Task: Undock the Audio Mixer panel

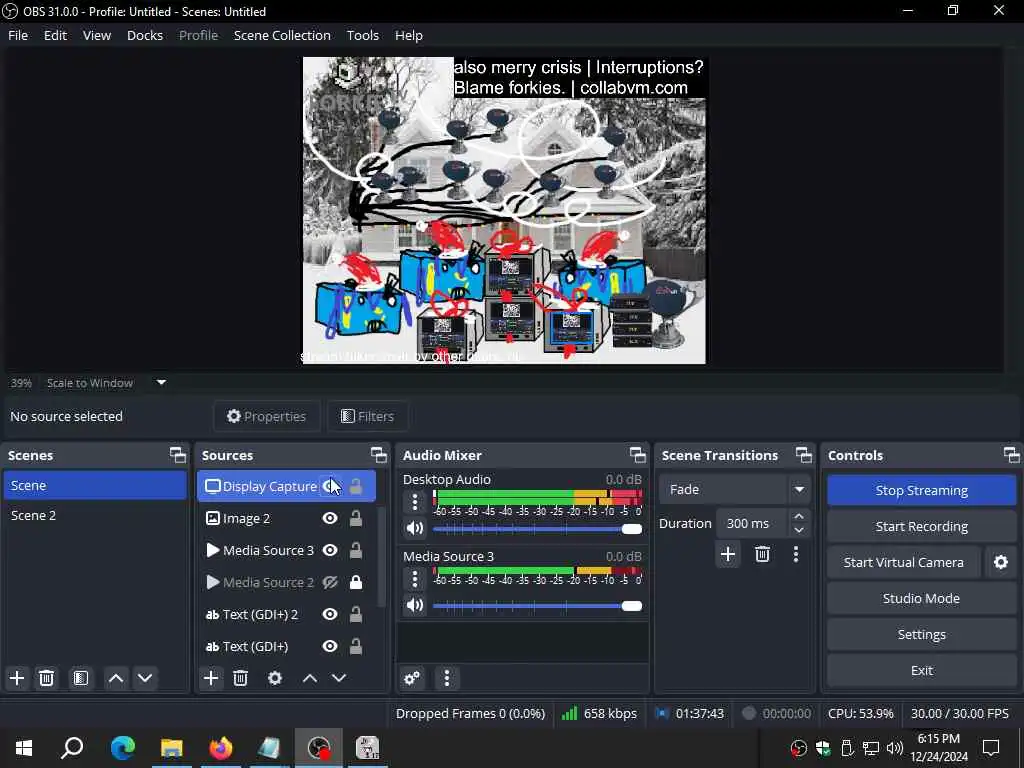Action: point(637,455)
